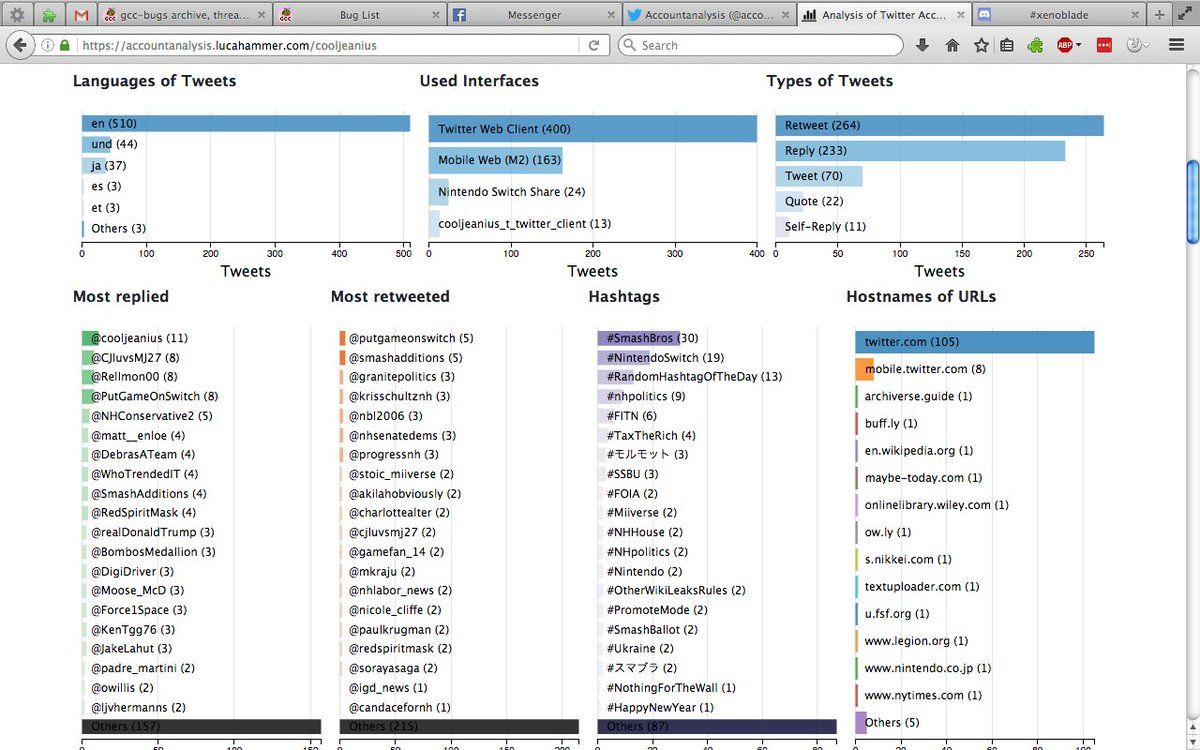1200x750 pixels.
Task: Show the bookmarks list icon
Action: [1007, 45]
